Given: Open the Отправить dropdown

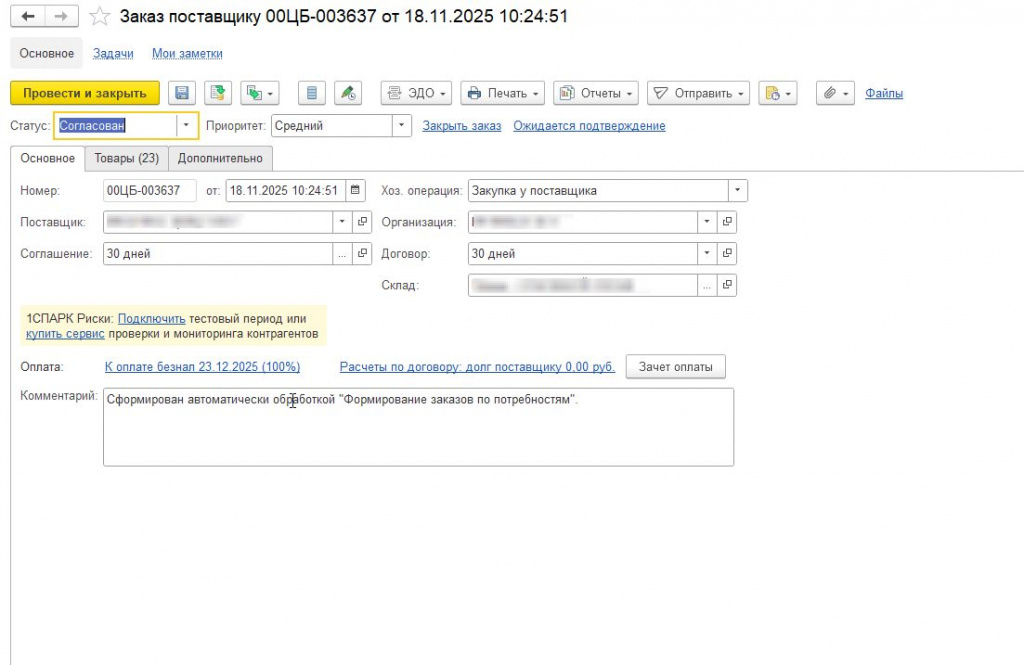Looking at the screenshot, I should point(698,93).
